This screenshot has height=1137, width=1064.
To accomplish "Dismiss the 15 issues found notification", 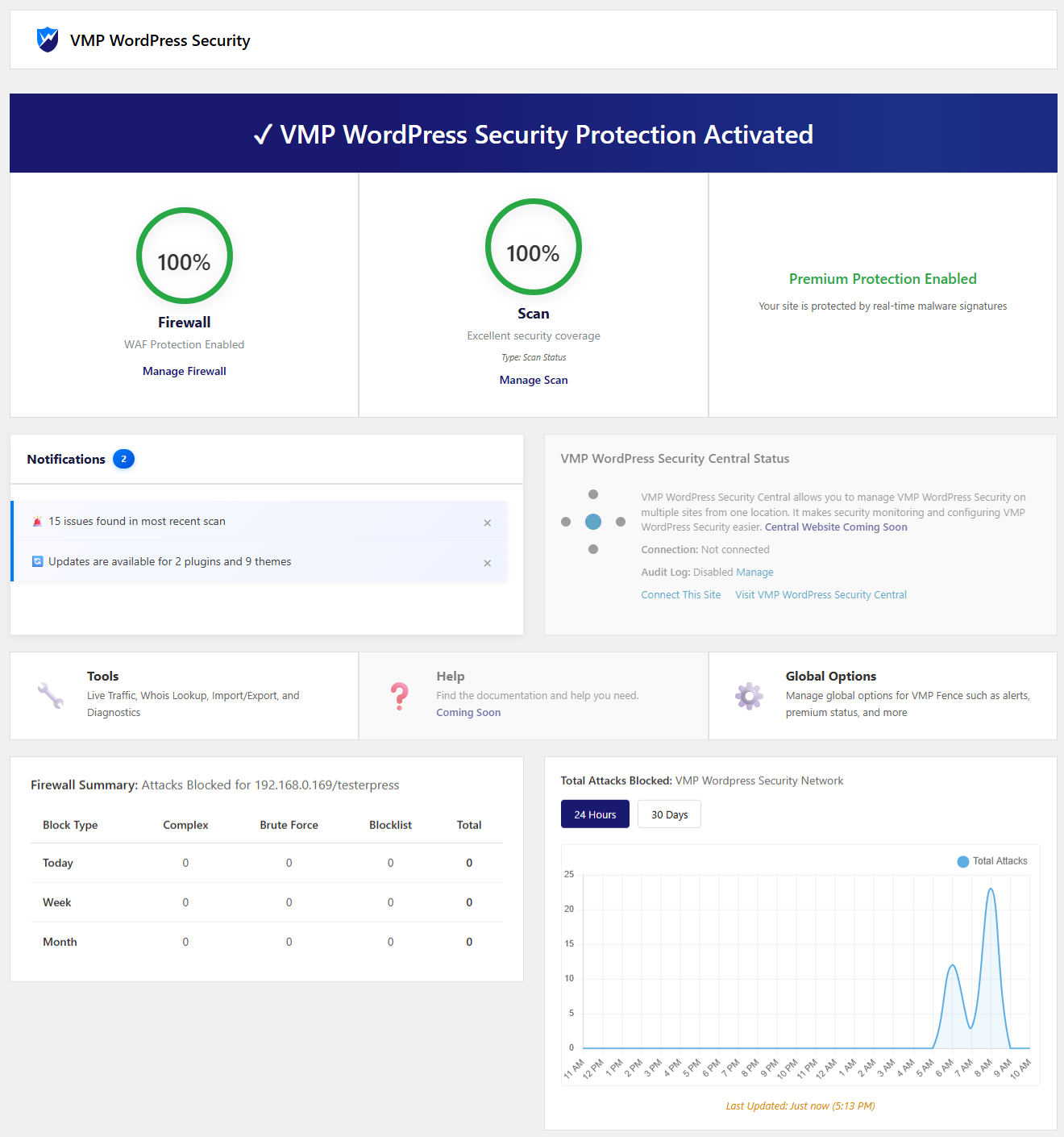I will (x=487, y=523).
